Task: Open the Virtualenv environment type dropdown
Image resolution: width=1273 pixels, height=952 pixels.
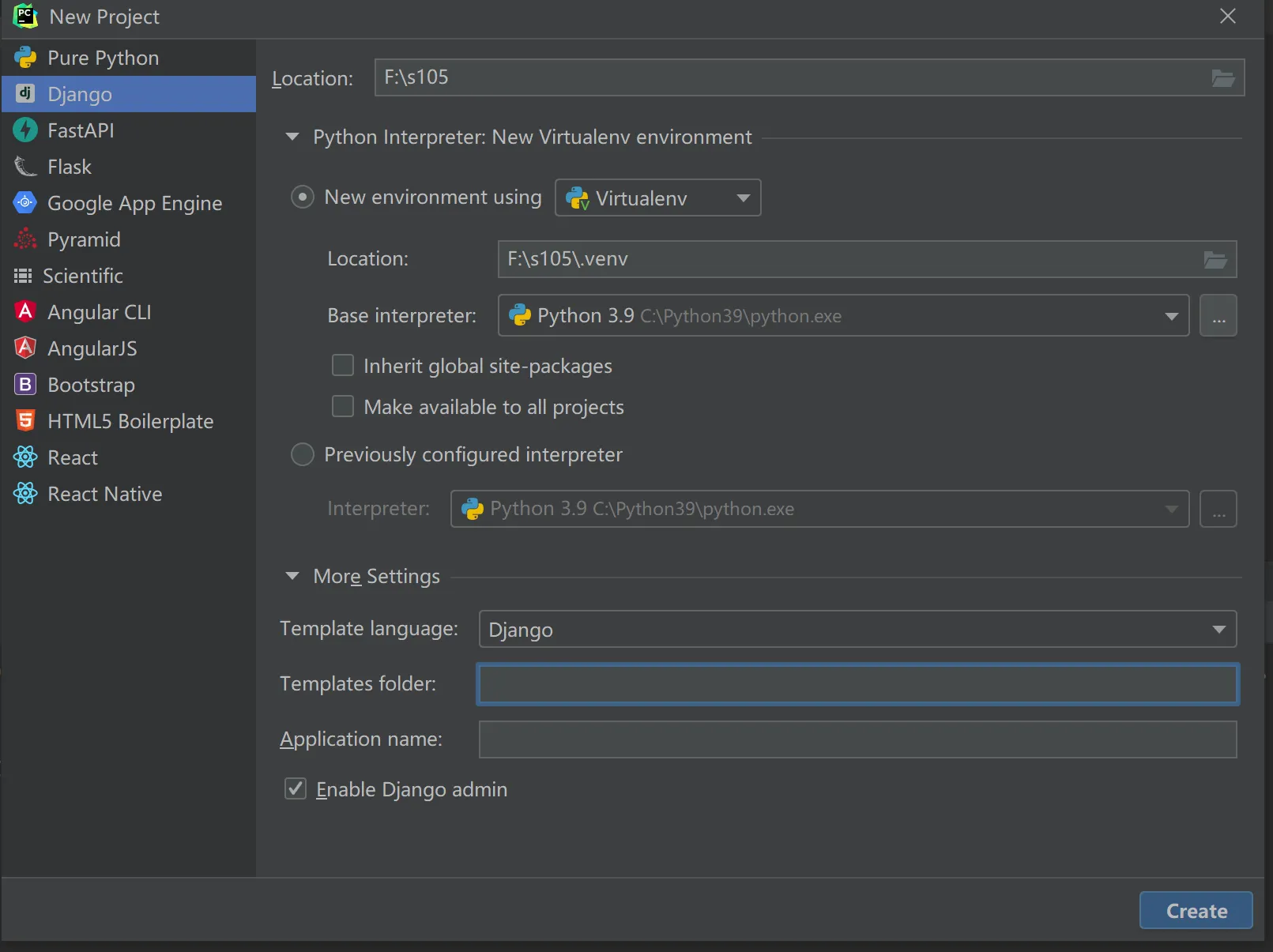Action: (x=658, y=198)
